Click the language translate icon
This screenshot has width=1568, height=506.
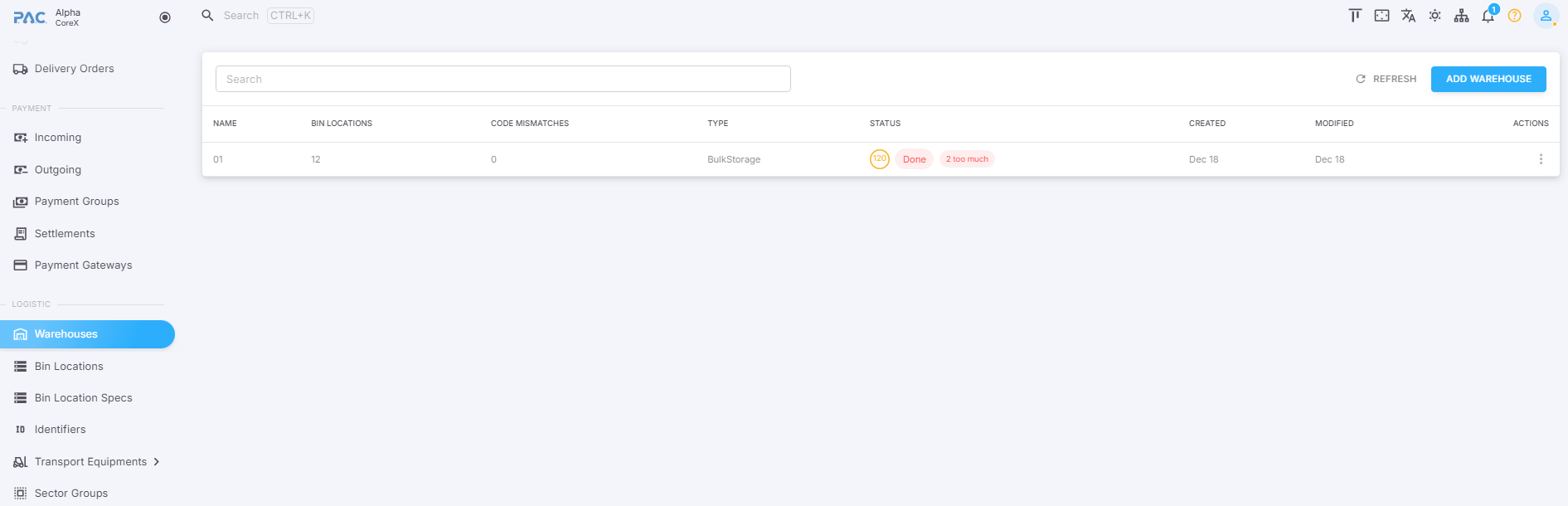(x=1408, y=16)
